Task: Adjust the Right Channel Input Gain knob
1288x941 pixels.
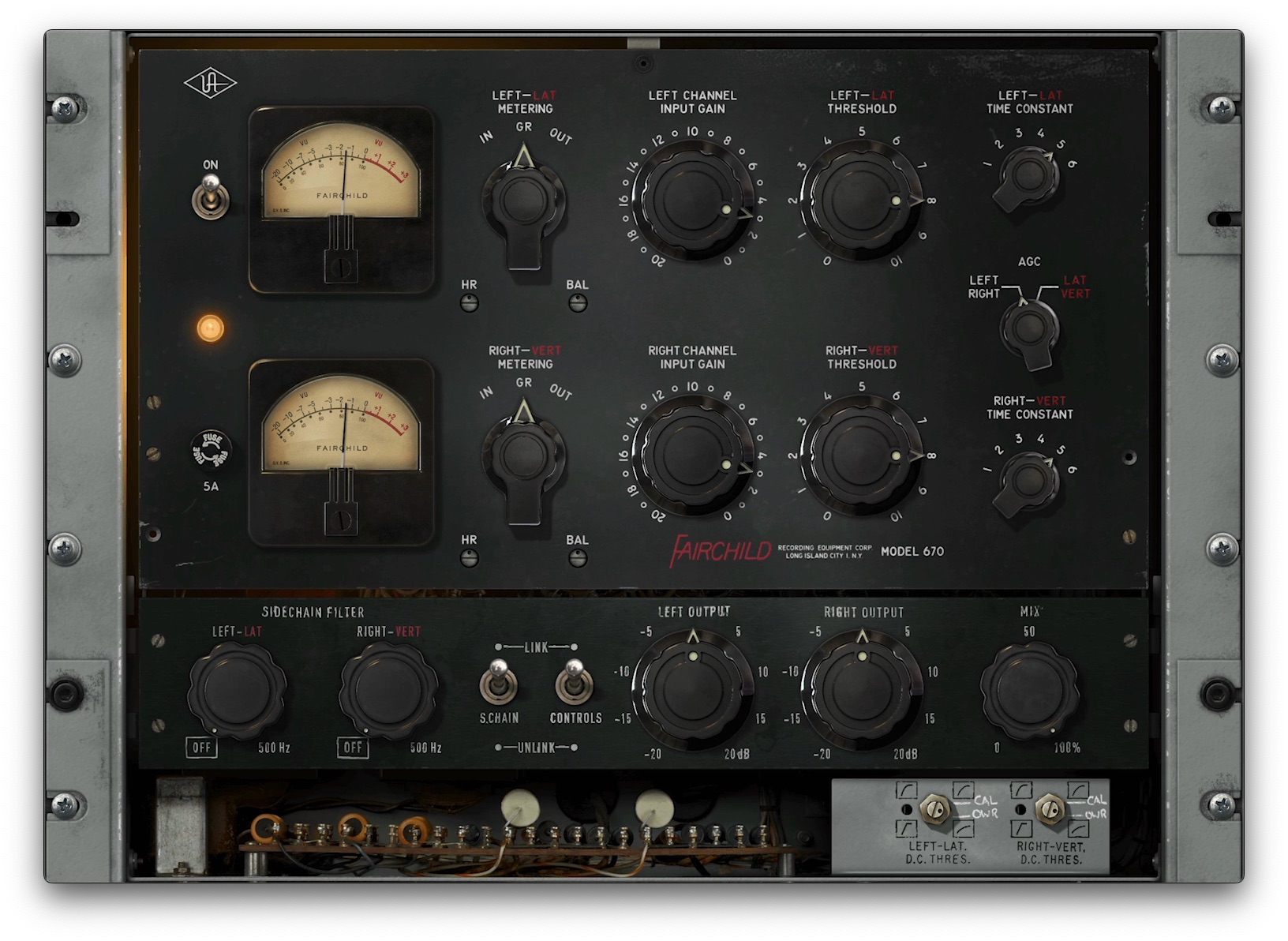Action: tap(693, 456)
